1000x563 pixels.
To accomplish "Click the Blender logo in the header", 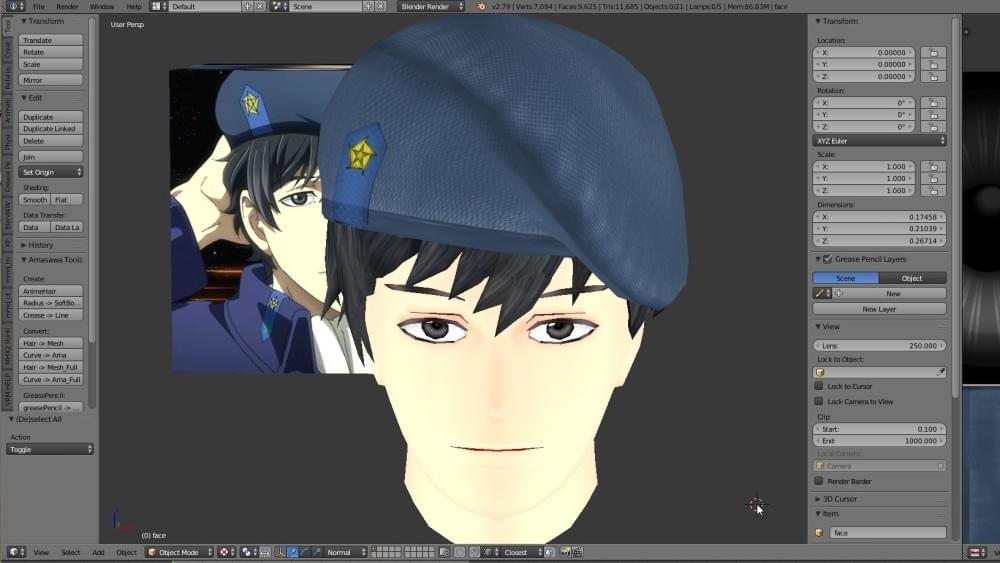I will point(482,6).
